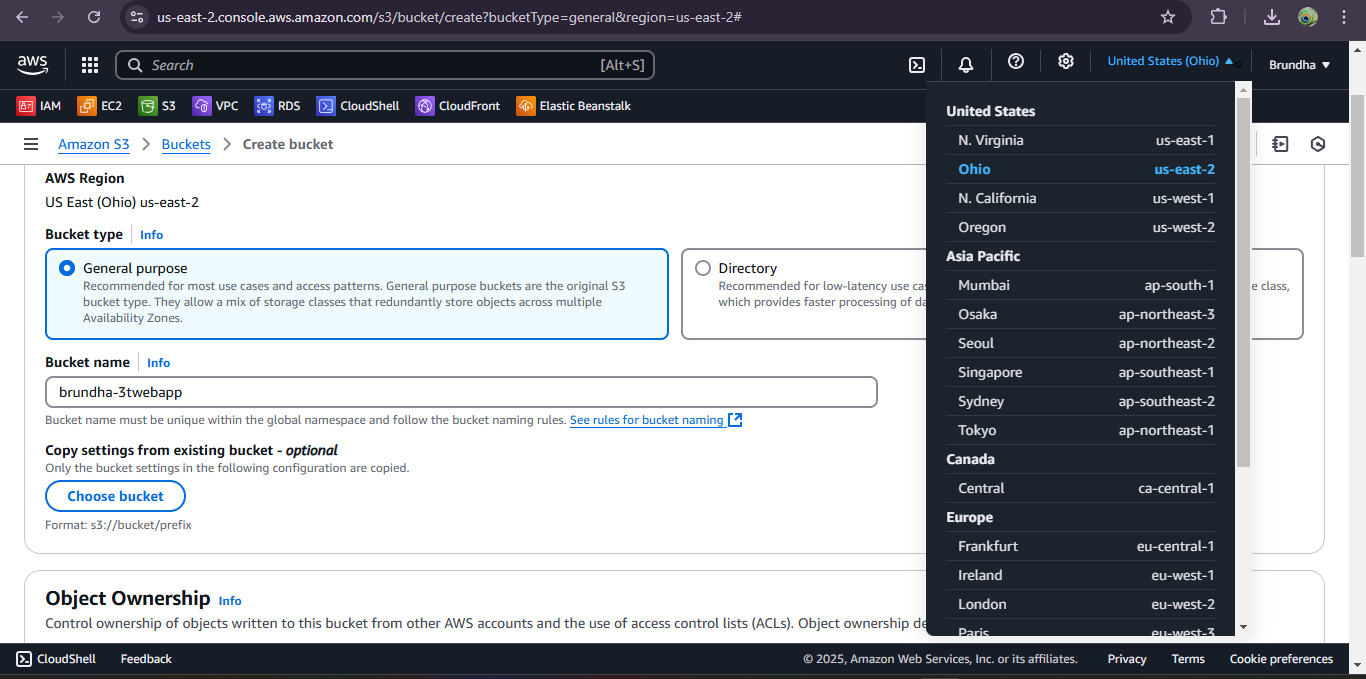The height and width of the screenshot is (679, 1366).
Task: Choose London eu-west-2 region
Action: tap(1086, 604)
